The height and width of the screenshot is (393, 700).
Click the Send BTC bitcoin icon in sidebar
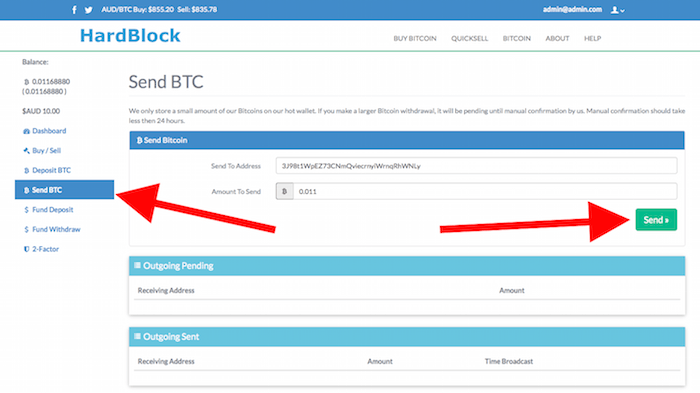click(x=26, y=190)
